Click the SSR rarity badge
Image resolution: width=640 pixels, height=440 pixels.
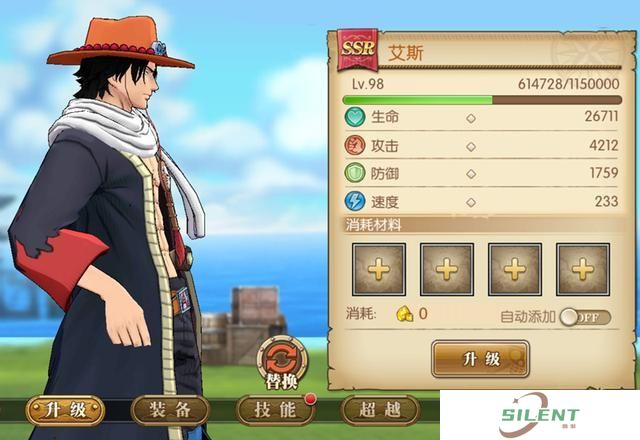click(x=358, y=49)
